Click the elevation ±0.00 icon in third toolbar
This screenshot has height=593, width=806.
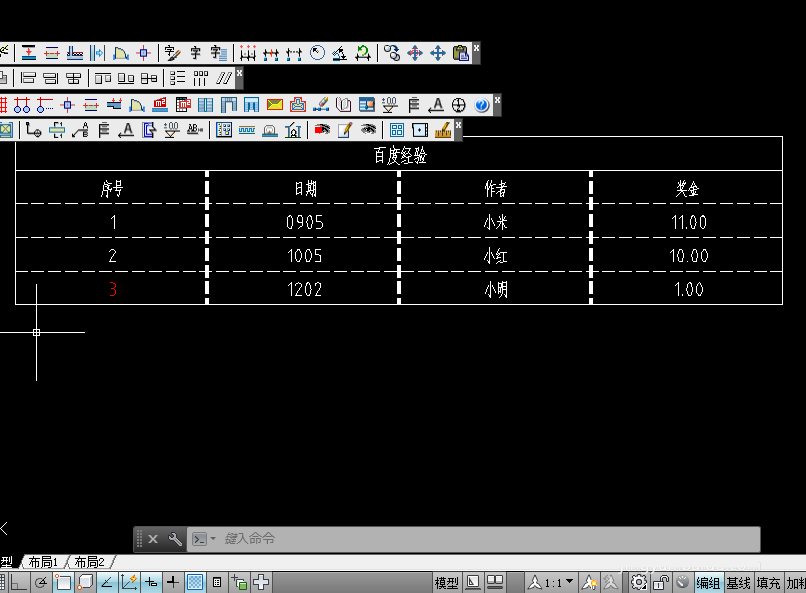pyautogui.click(x=390, y=105)
